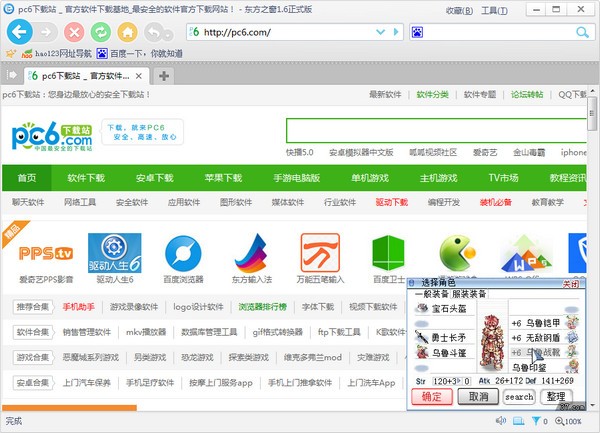The image size is (600, 433).
Task: Click the speaker mute icon in status bar
Action: pos(501,421)
